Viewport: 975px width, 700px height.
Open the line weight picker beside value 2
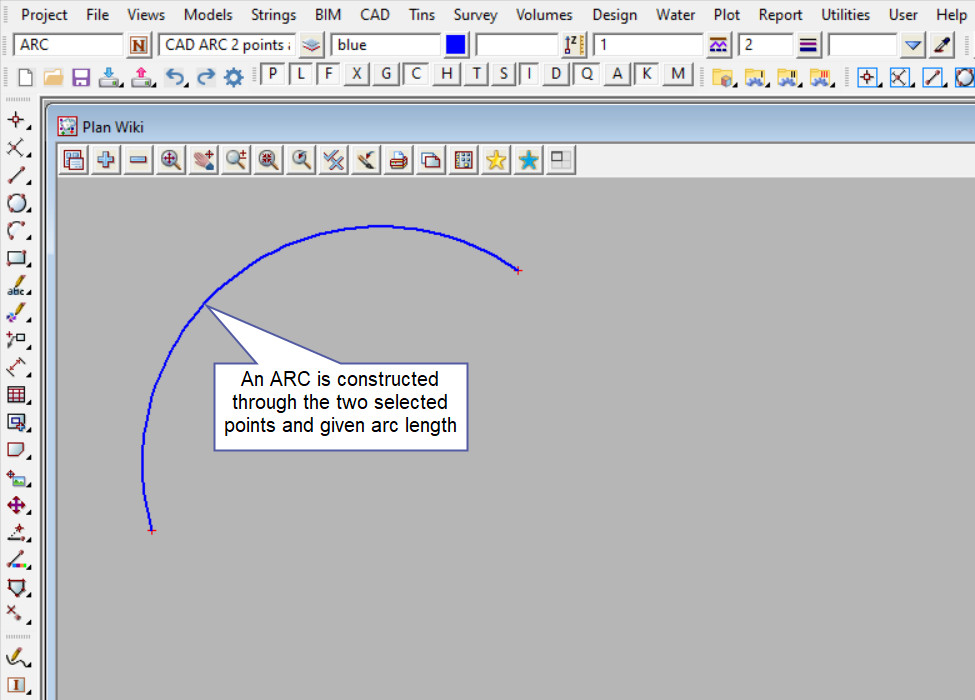[808, 45]
